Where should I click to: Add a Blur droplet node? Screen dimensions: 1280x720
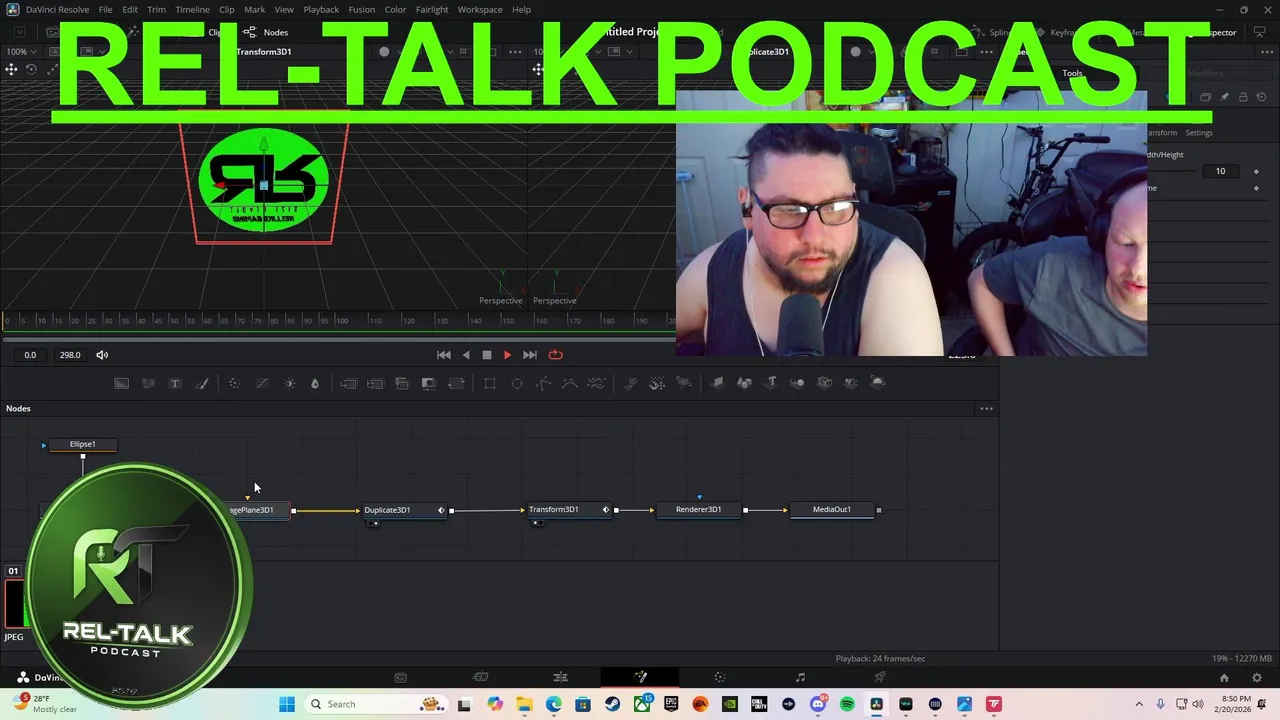pyautogui.click(x=315, y=383)
